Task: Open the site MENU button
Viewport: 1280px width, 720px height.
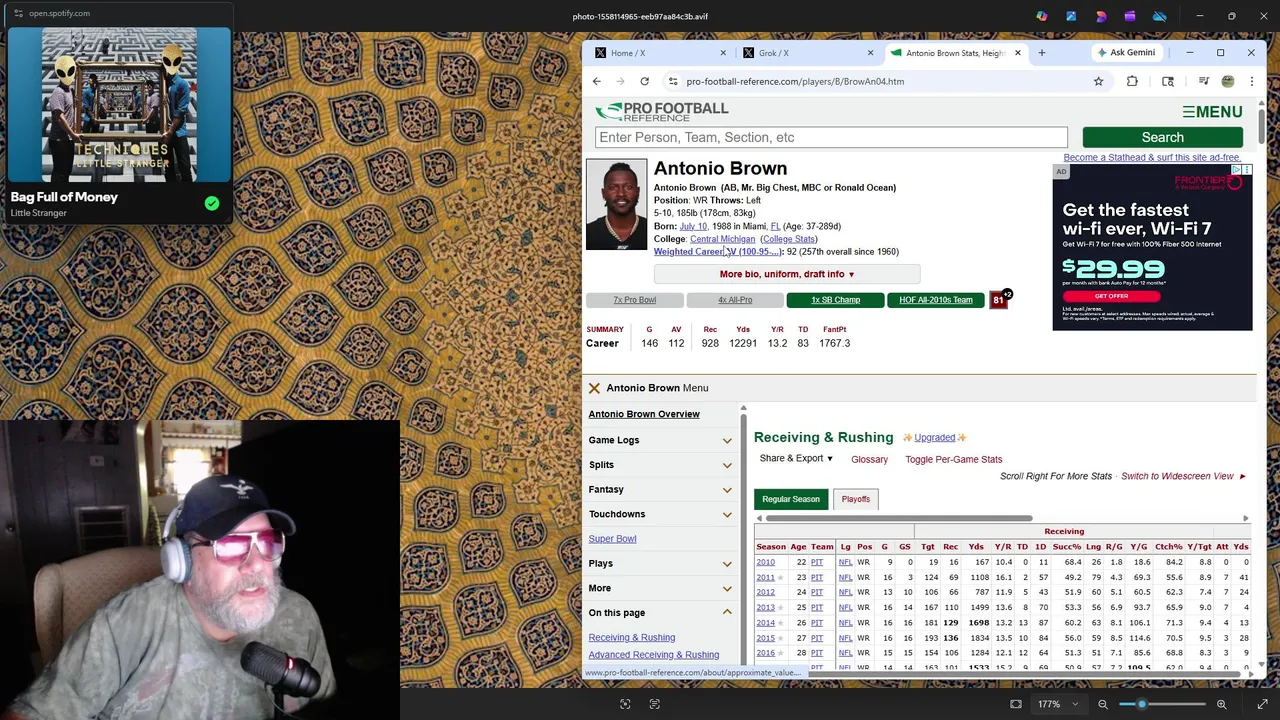Action: pos(1212,112)
